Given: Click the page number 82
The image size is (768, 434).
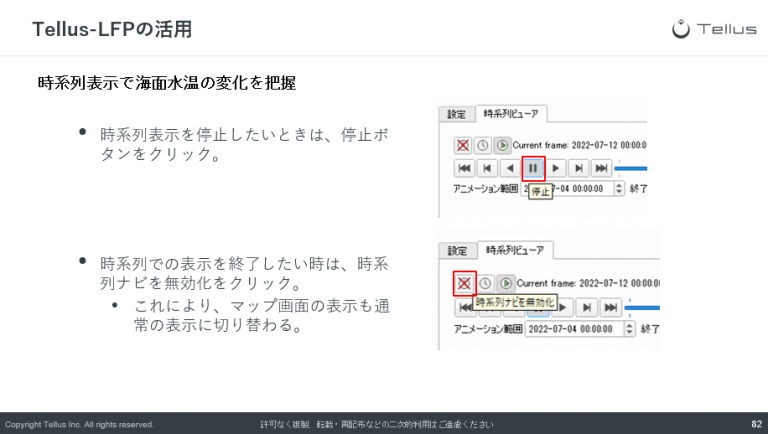Looking at the screenshot, I should click(757, 424).
